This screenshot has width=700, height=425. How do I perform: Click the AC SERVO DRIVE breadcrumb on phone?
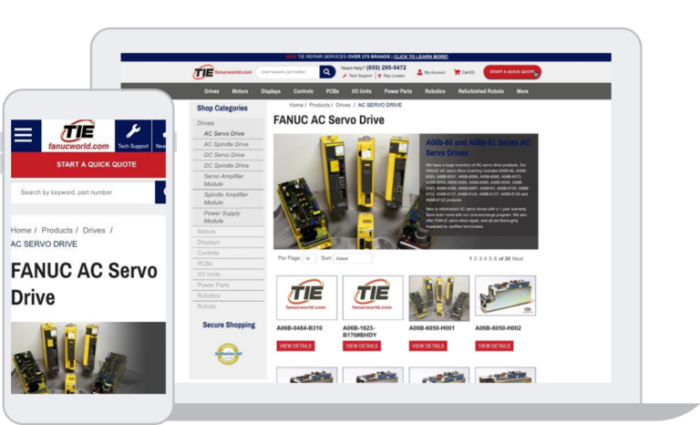tap(44, 244)
